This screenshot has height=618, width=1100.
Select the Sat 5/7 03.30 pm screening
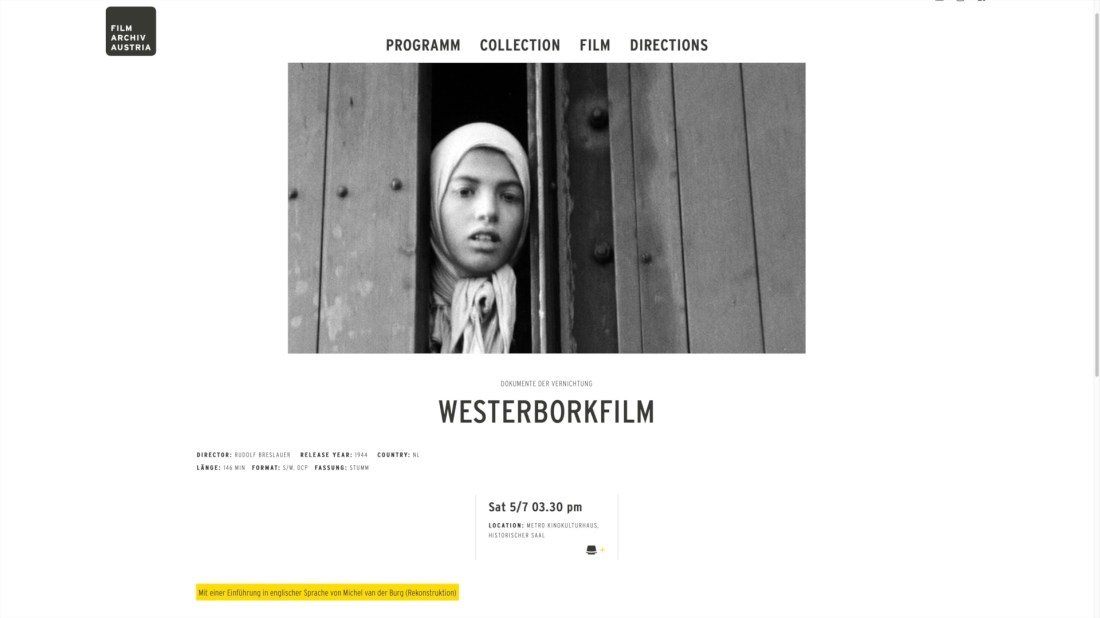(535, 507)
